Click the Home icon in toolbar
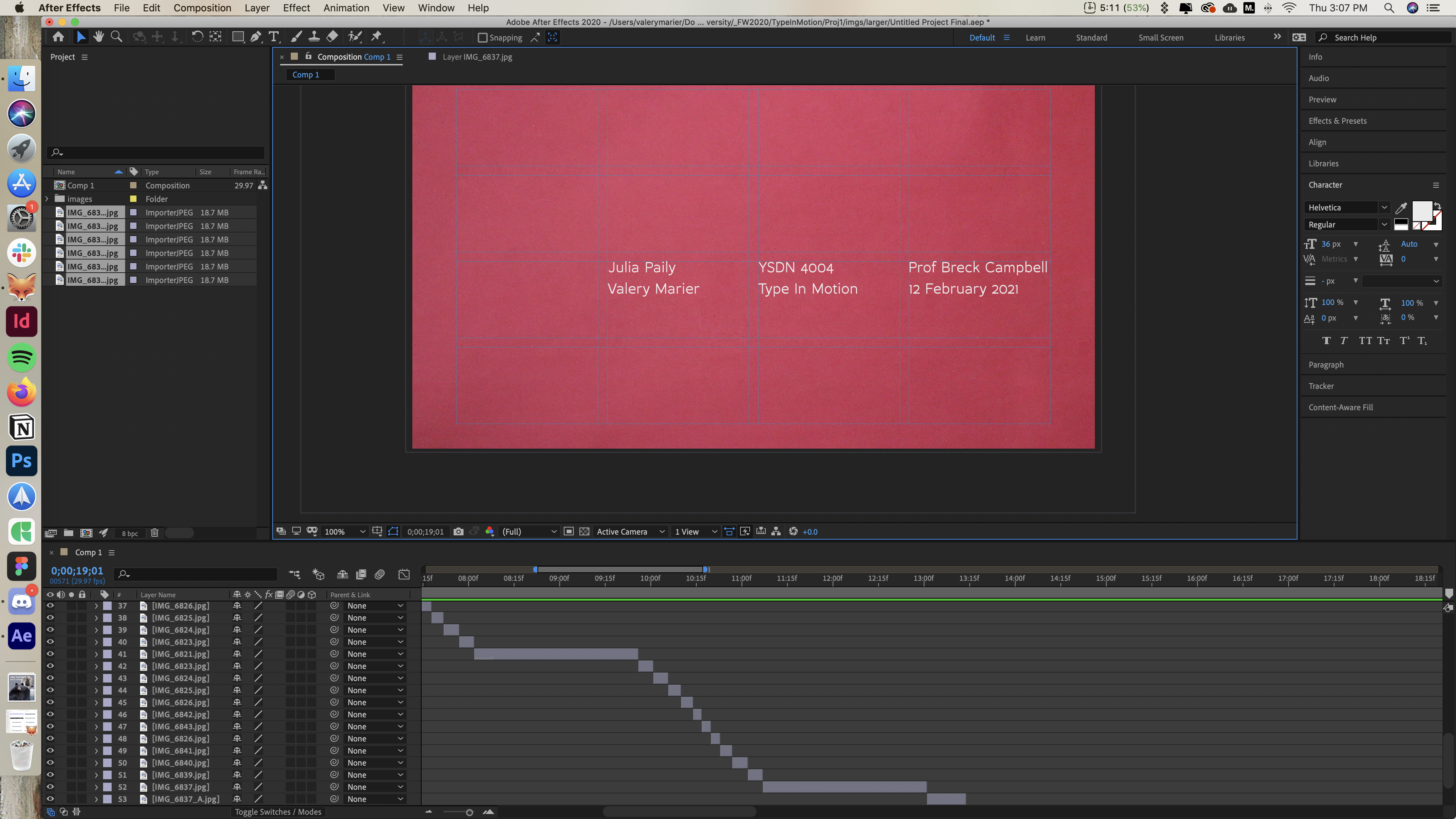The width and height of the screenshot is (1456, 819). click(58, 37)
